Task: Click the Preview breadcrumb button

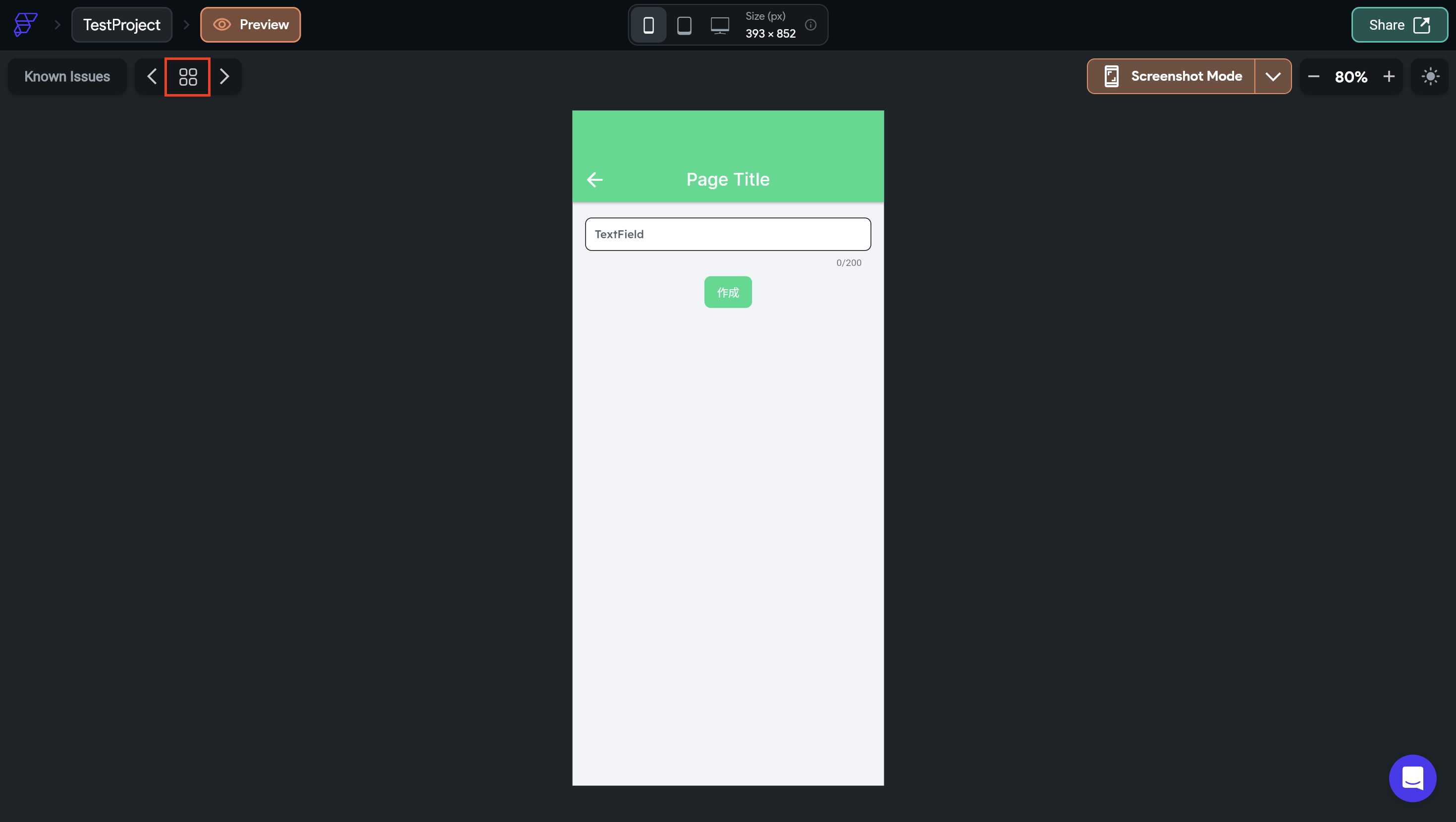Action: pos(250,25)
